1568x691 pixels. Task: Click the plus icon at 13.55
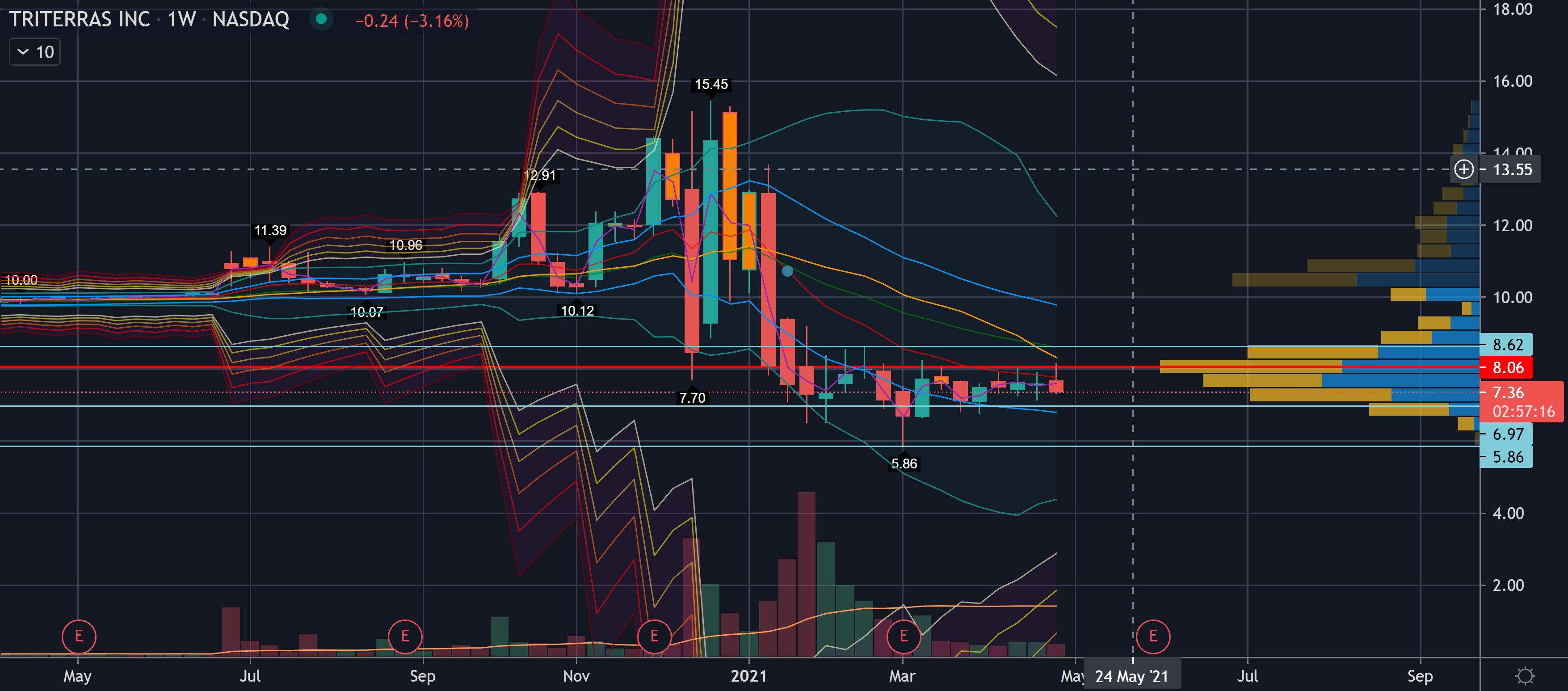click(x=1464, y=169)
